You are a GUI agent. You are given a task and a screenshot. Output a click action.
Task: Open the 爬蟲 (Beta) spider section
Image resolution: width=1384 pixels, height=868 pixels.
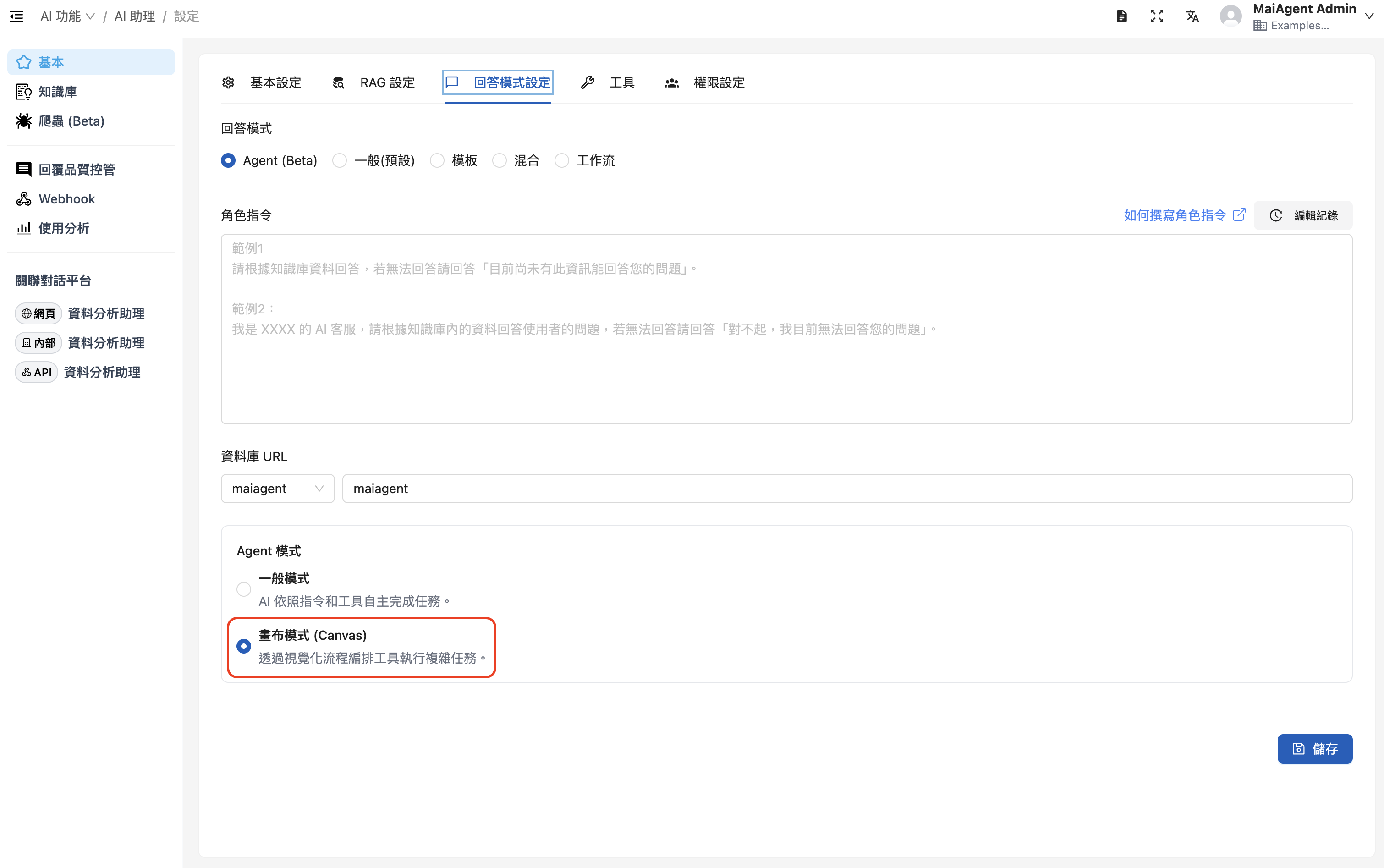[71, 121]
